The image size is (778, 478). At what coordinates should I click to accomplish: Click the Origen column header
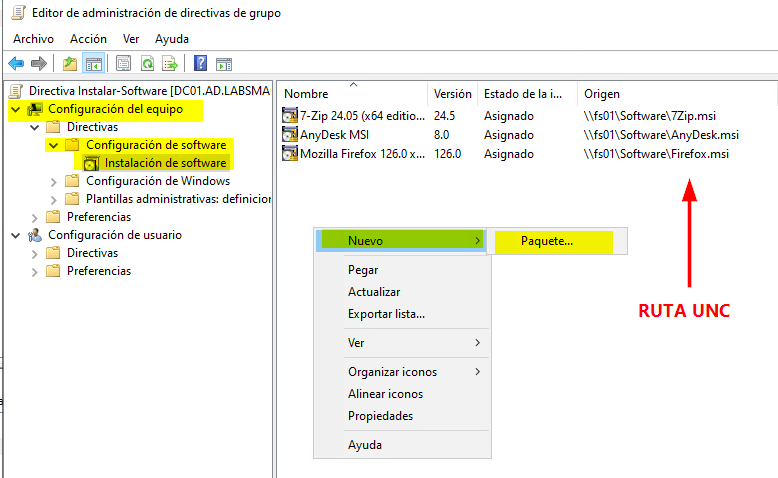pos(602,93)
